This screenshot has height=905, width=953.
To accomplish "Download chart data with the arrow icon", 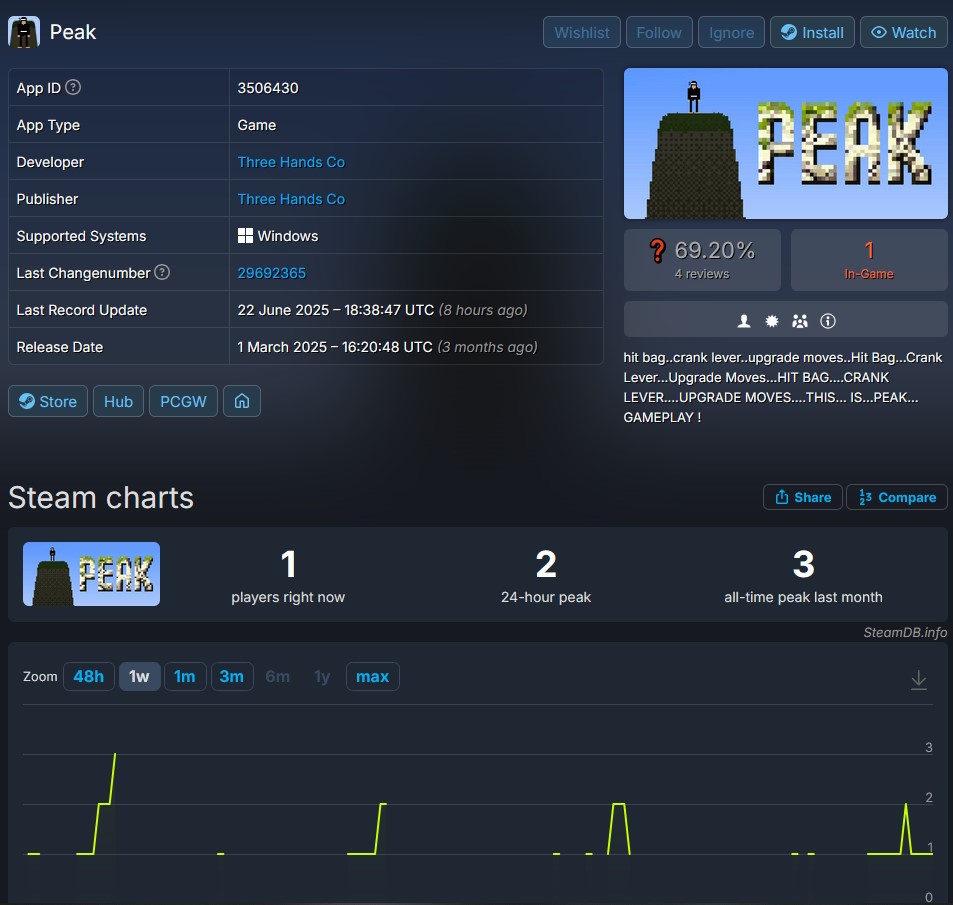I will pyautogui.click(x=918, y=680).
